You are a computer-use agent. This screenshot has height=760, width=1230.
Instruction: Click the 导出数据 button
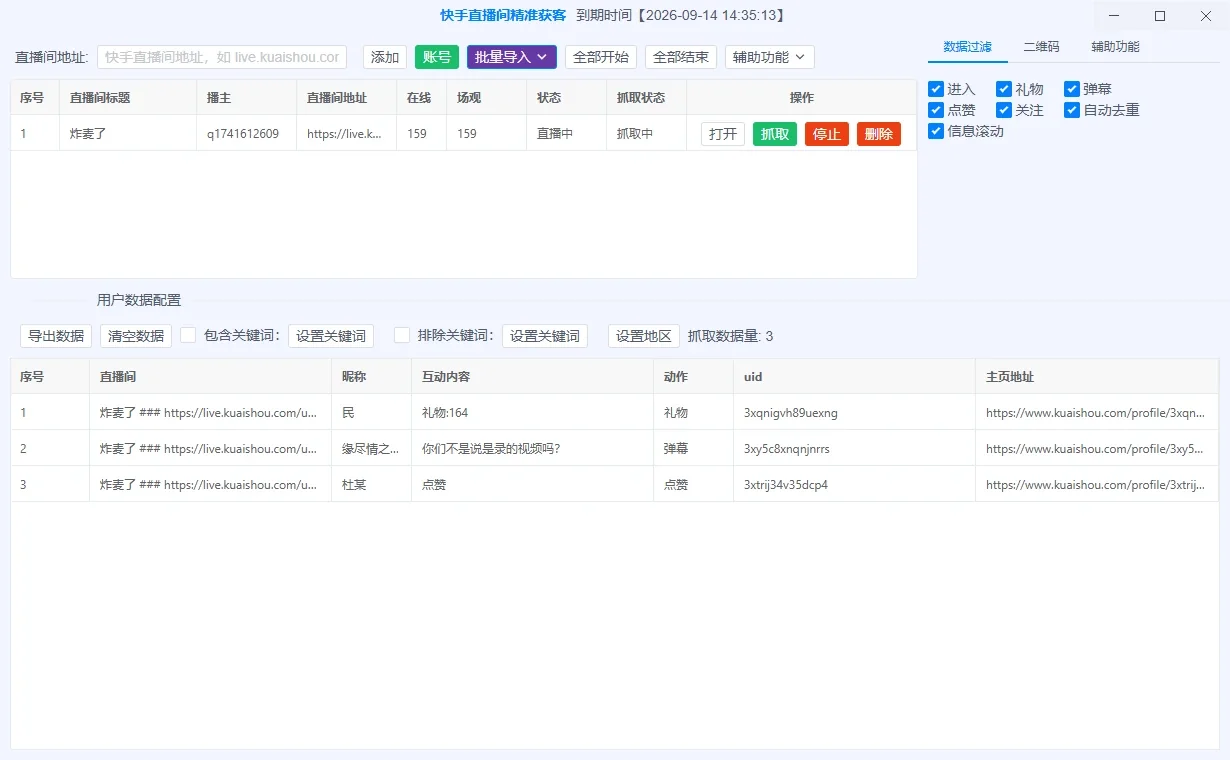click(x=56, y=336)
